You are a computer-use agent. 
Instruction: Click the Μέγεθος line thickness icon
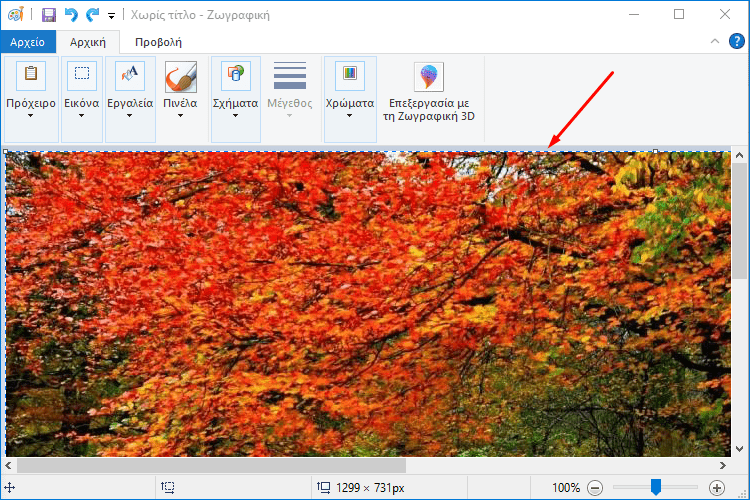click(290, 76)
